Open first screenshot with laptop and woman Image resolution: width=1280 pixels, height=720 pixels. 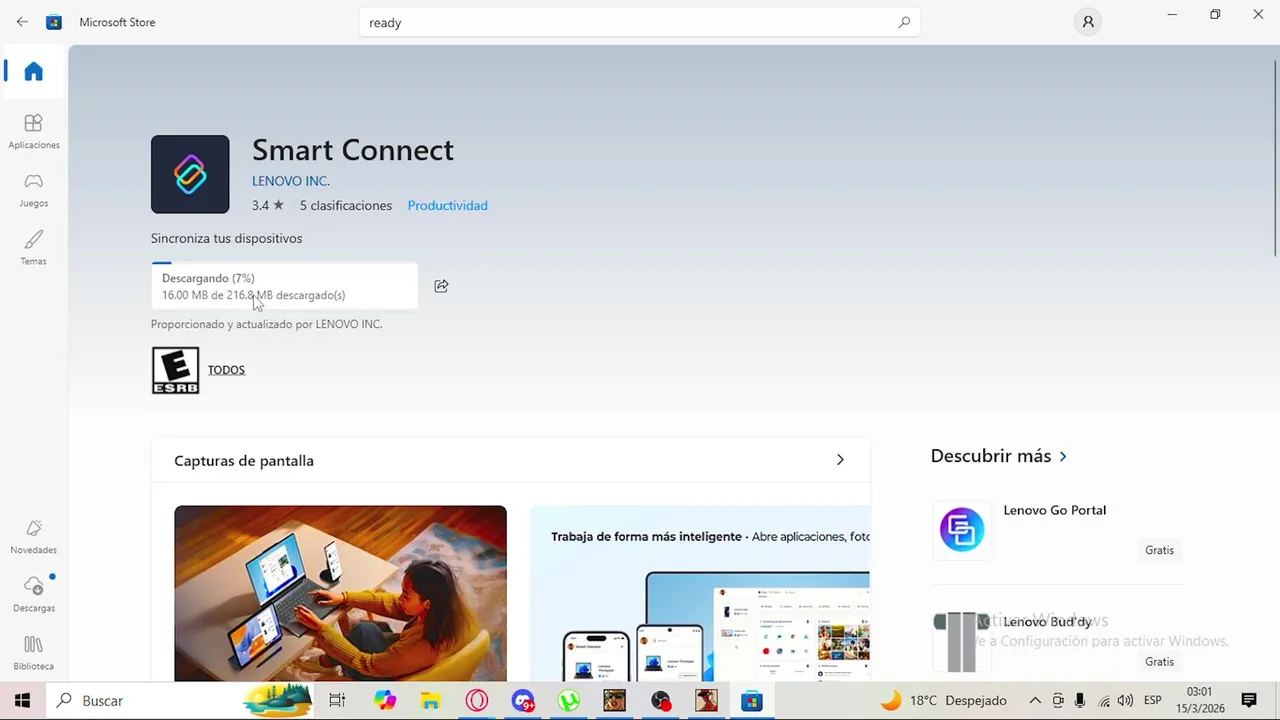tap(340, 593)
